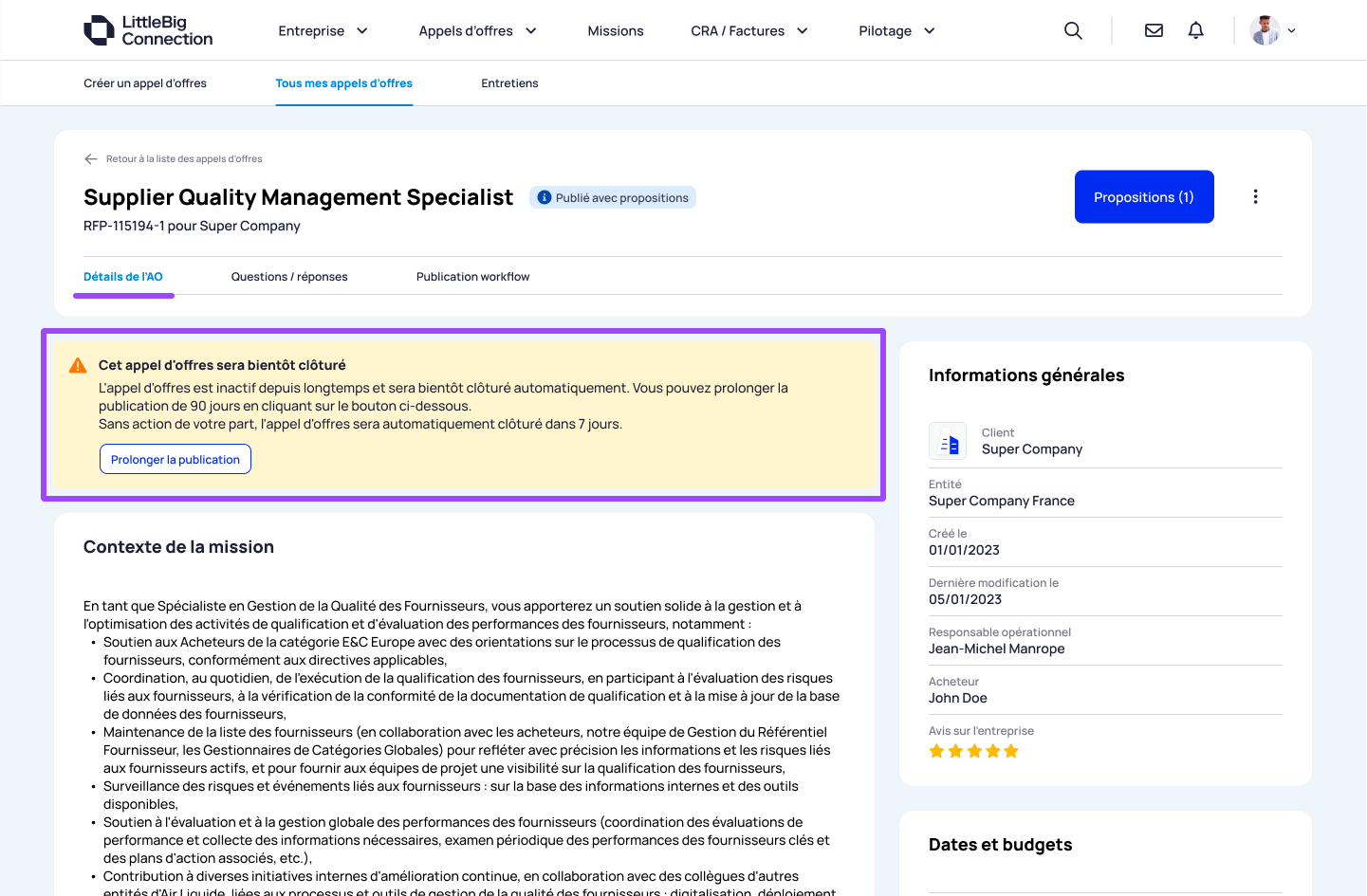This screenshot has width=1367, height=896.
Task: Click Super Company France entity value
Action: pyautogui.click(x=1002, y=501)
